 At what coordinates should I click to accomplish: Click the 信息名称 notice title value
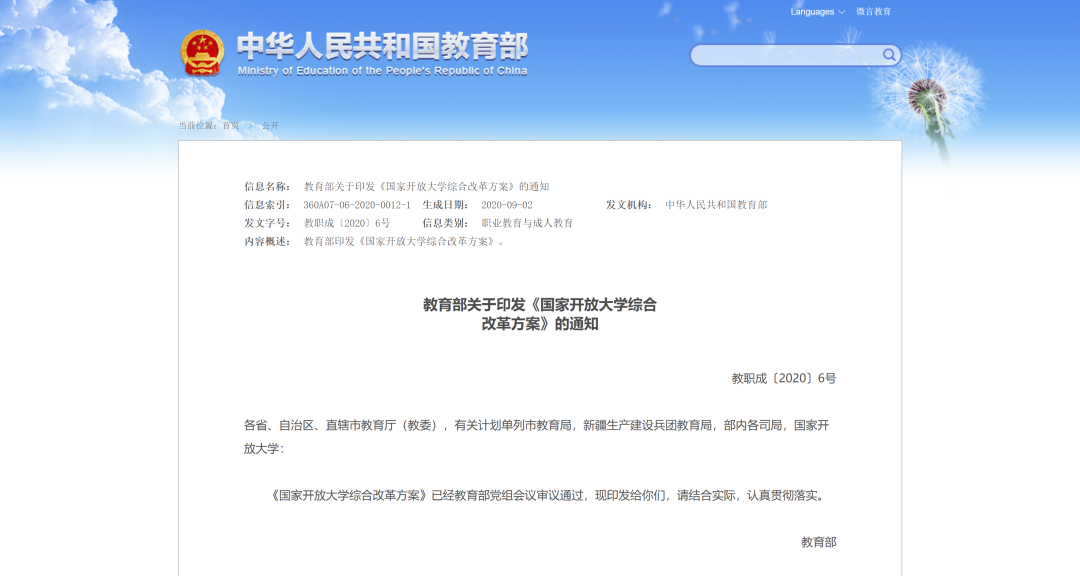pos(426,187)
